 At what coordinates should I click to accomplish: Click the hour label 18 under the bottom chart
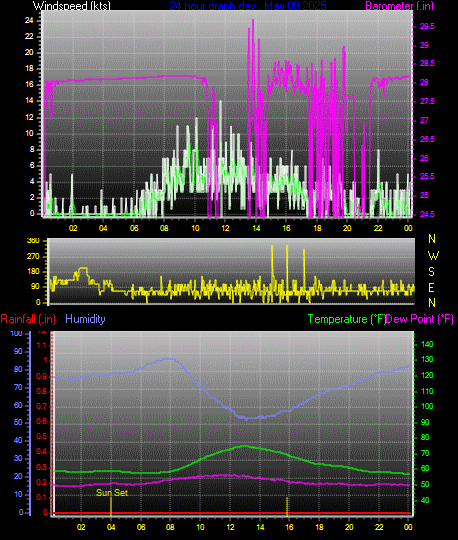click(319, 527)
